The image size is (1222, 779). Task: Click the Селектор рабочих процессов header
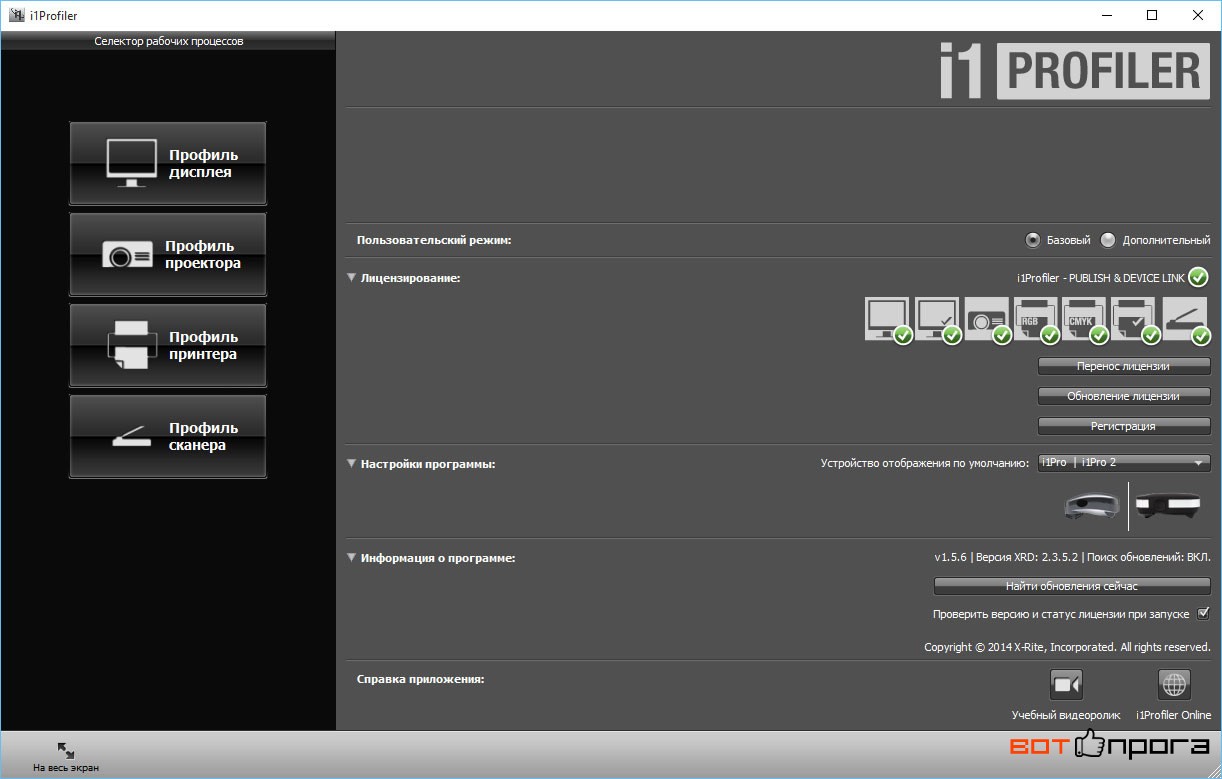(x=169, y=41)
